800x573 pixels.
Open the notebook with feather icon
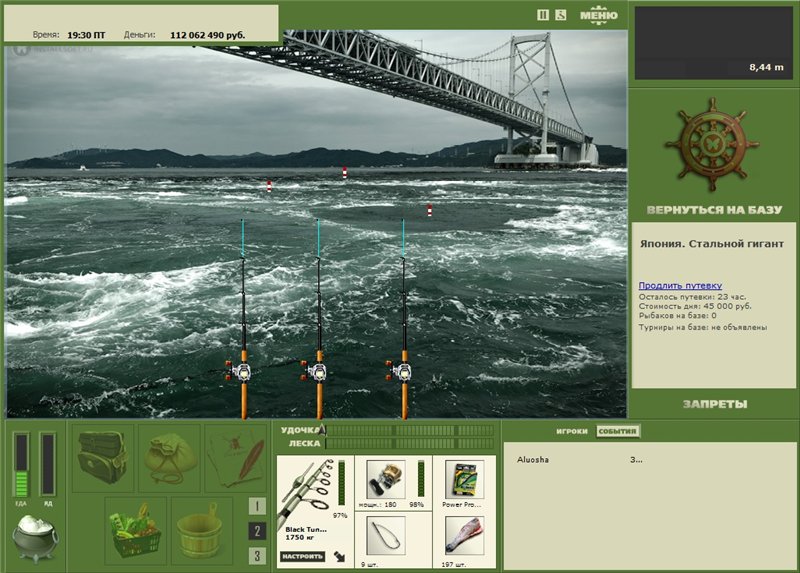(236, 457)
